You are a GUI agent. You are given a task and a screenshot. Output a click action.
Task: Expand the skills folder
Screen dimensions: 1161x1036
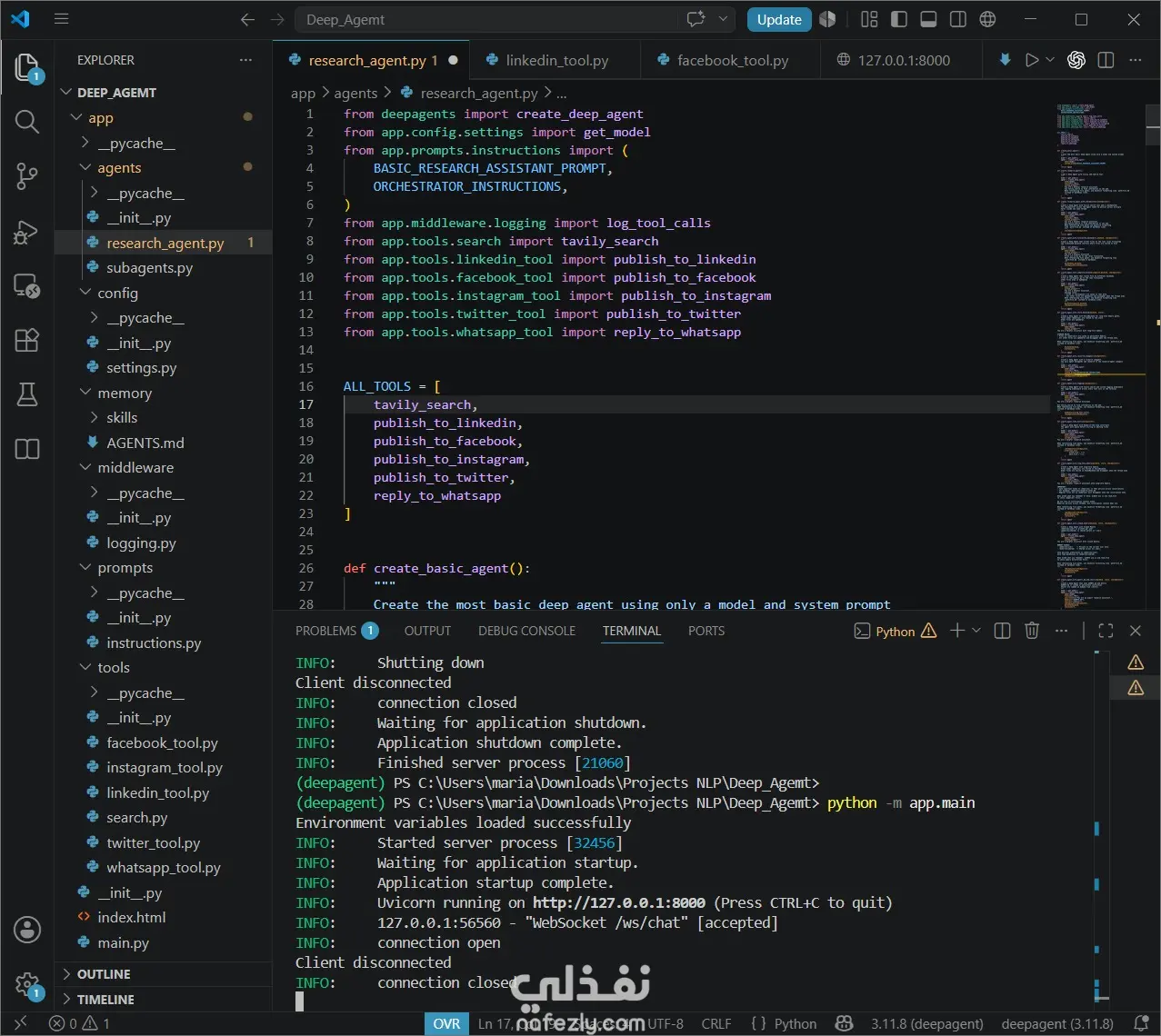(x=122, y=417)
